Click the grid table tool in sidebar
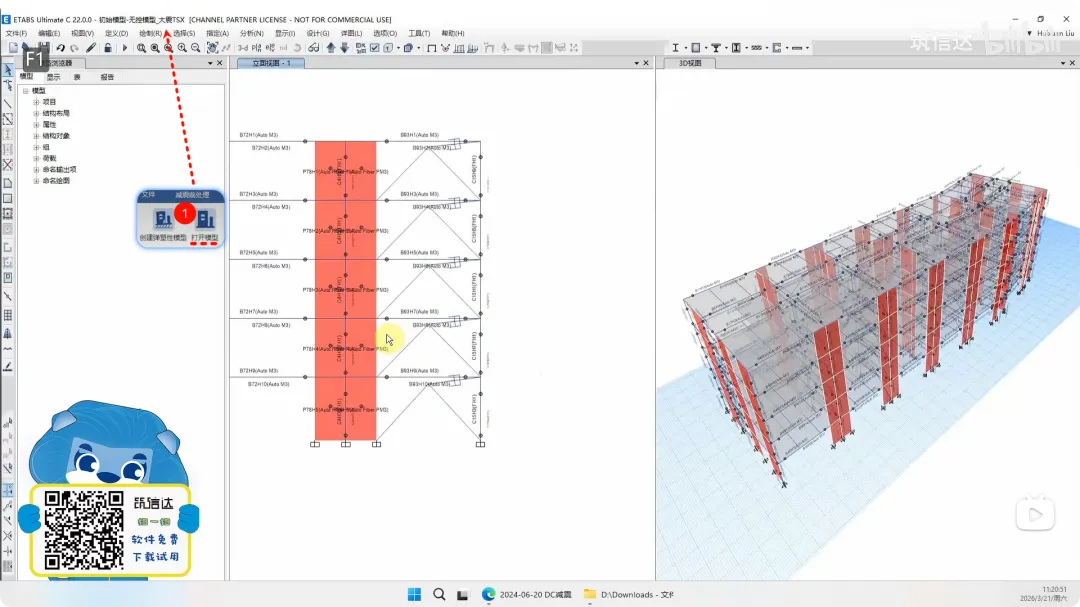The image size is (1080, 607). 8,315
